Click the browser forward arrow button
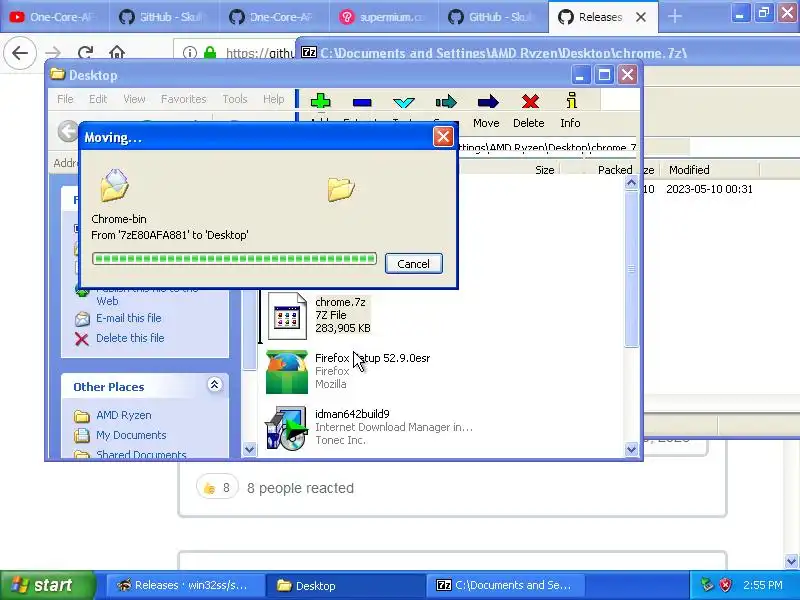800x600 pixels. 53,53
